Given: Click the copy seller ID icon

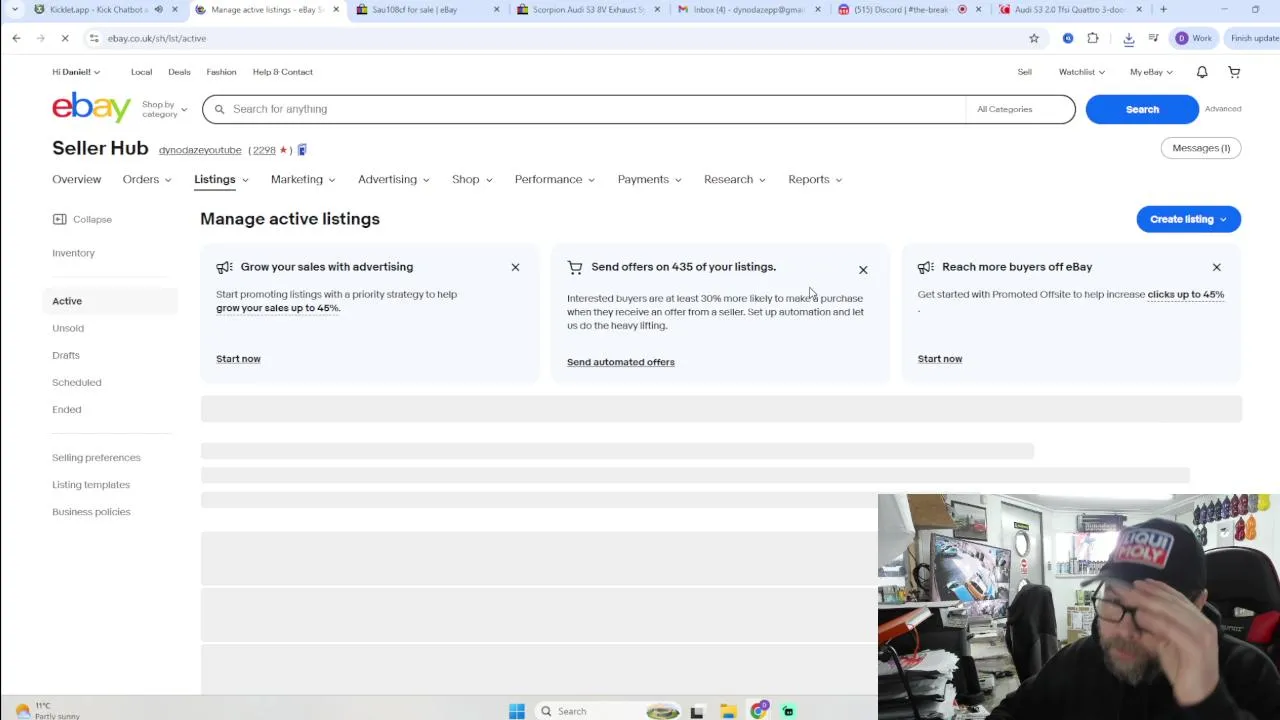Looking at the screenshot, I should (x=302, y=150).
